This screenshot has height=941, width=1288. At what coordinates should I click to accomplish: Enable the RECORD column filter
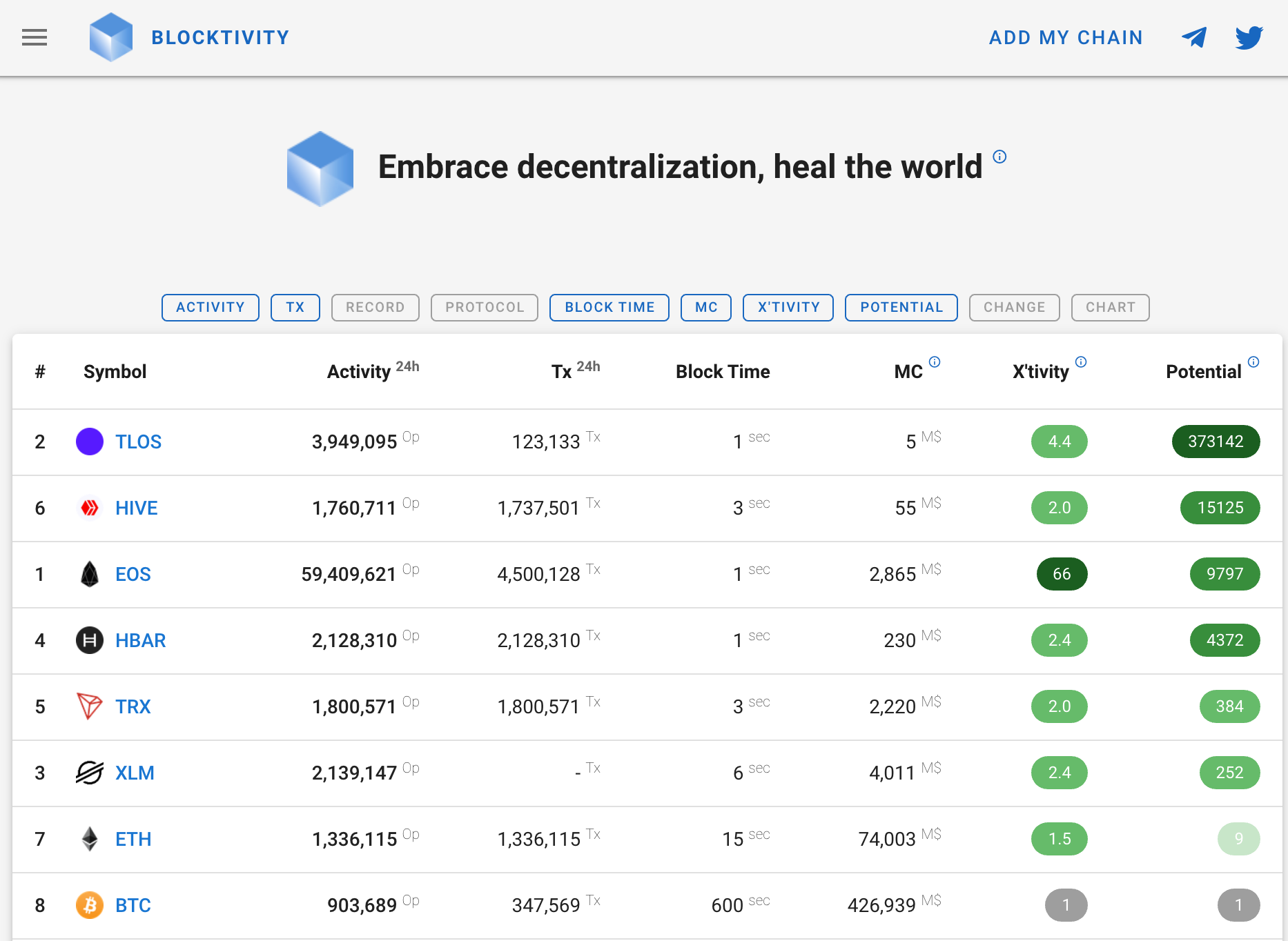click(375, 308)
